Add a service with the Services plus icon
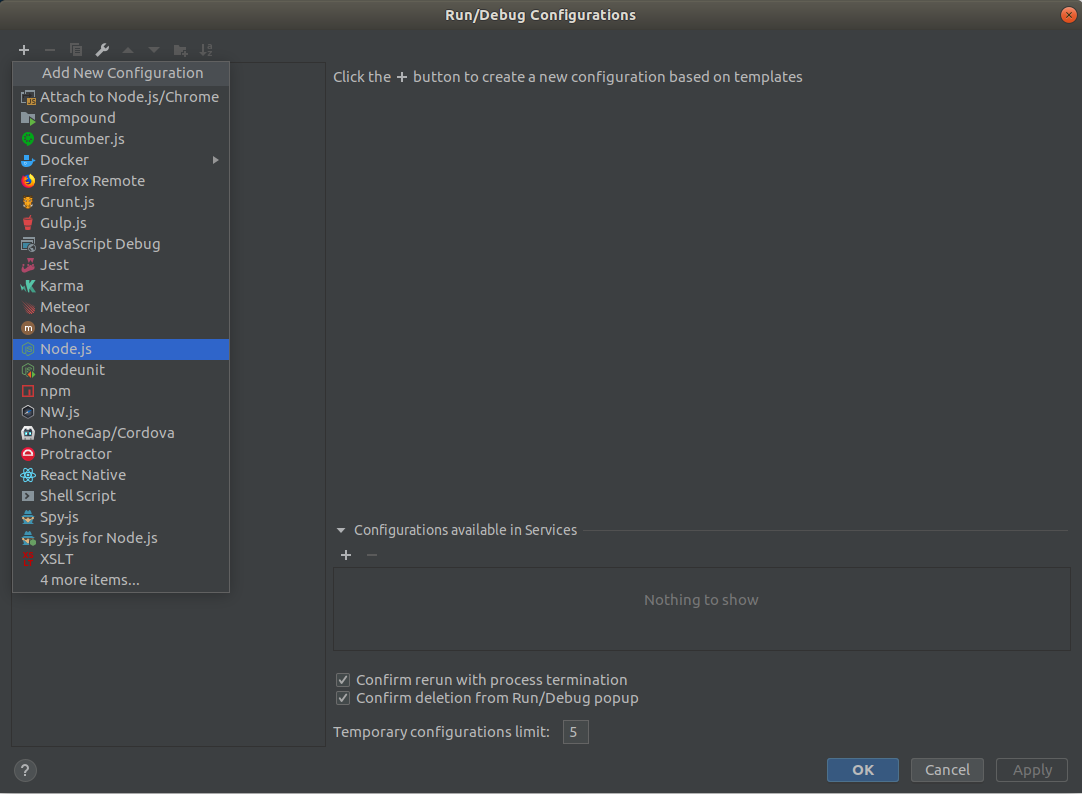1082x794 pixels. pyautogui.click(x=346, y=555)
